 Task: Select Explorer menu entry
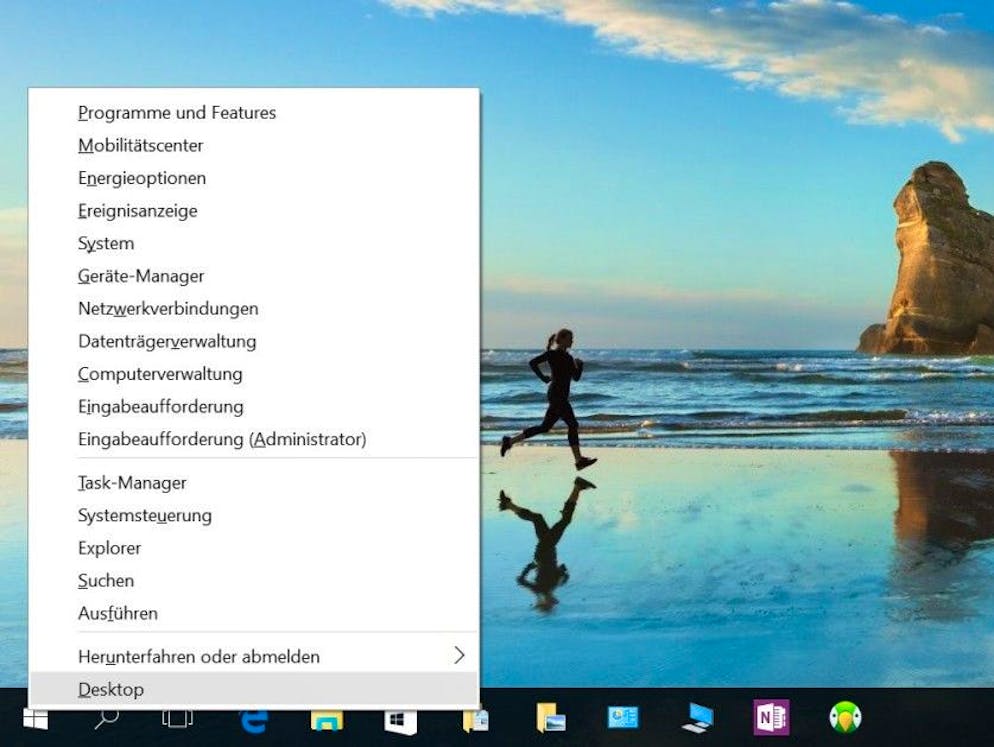pos(254,549)
